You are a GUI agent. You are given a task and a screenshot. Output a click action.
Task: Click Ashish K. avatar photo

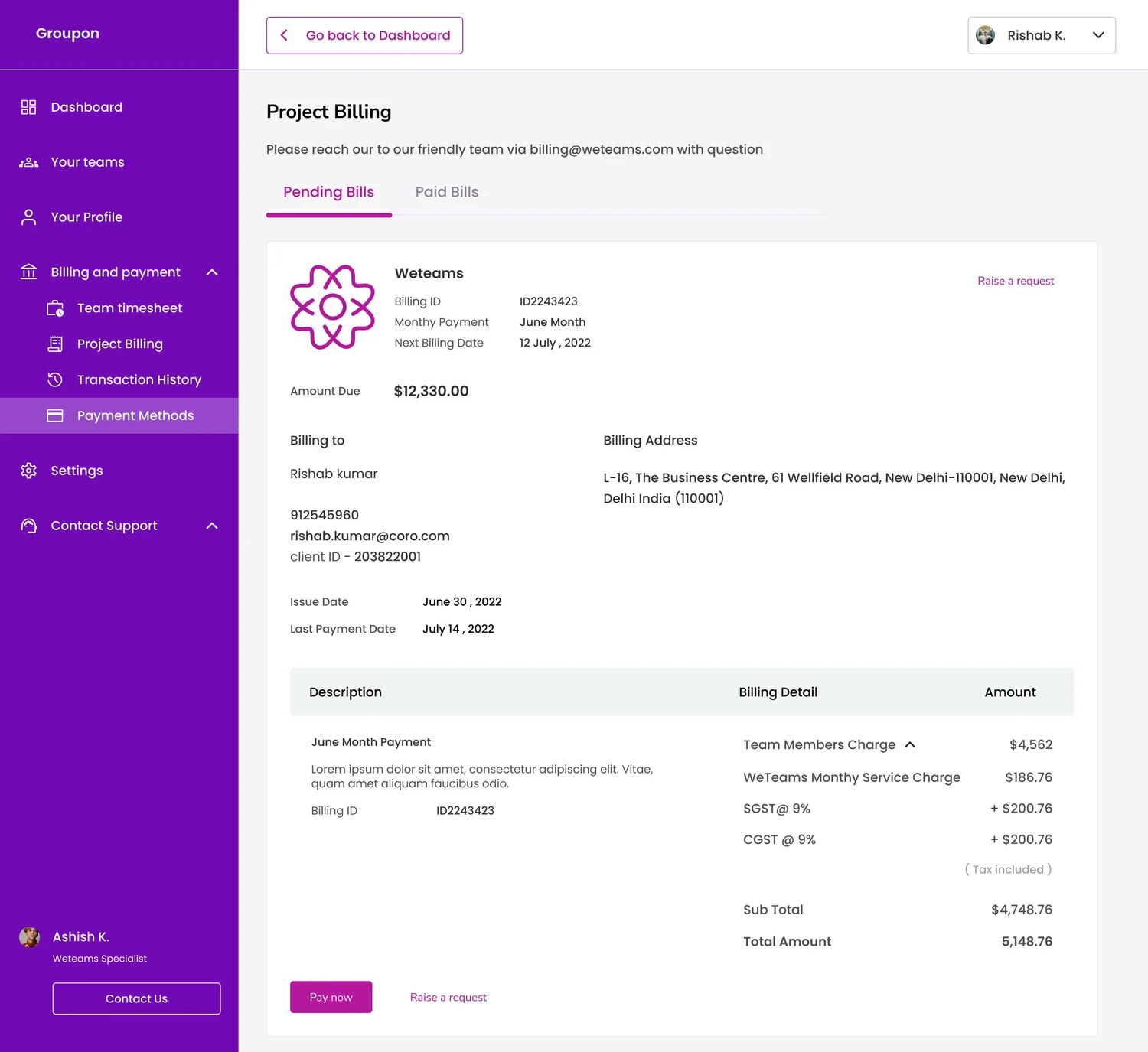click(x=29, y=937)
